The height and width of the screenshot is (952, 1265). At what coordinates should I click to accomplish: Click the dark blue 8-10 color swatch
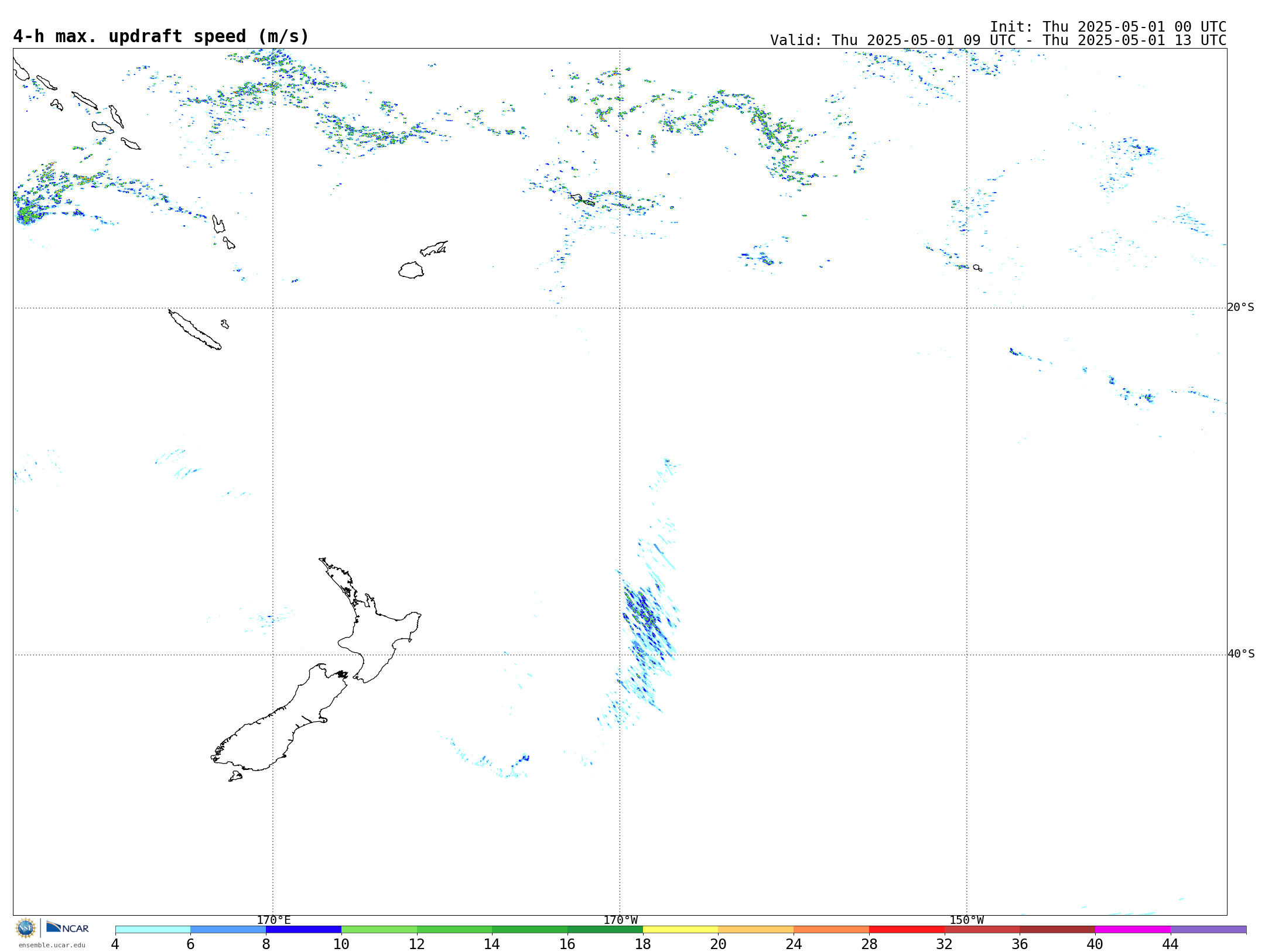pos(303,930)
